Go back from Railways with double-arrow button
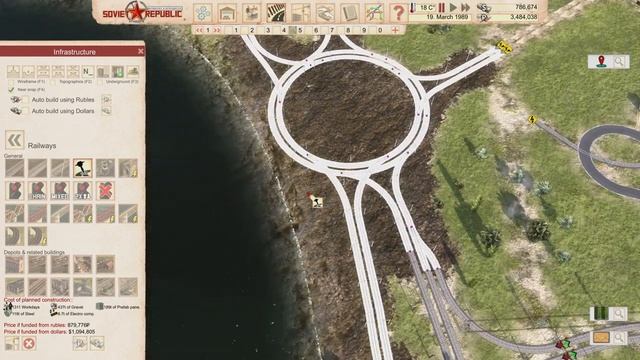This screenshot has height=360, width=640. (x=15, y=140)
